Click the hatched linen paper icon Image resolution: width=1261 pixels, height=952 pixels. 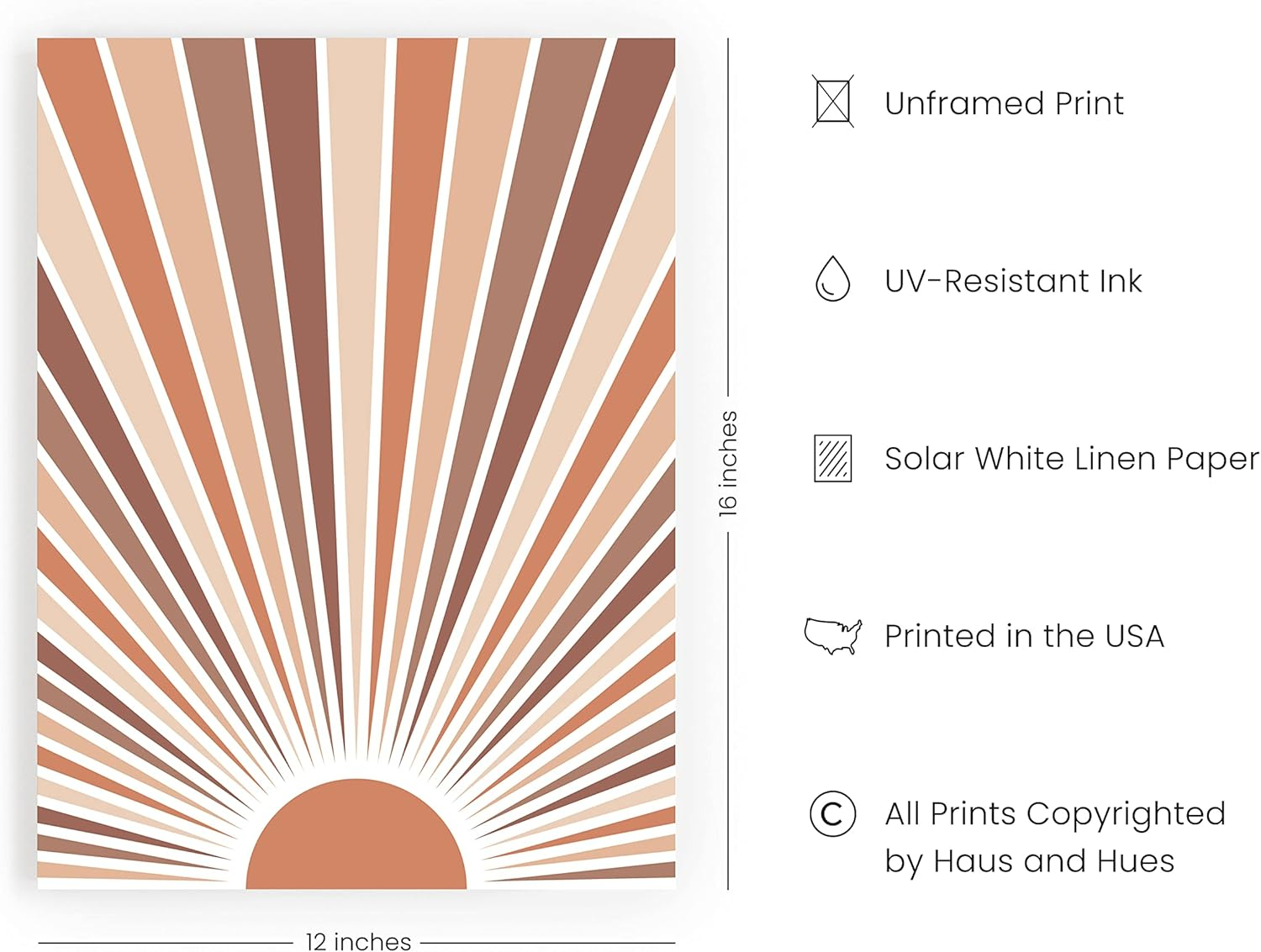tap(832, 458)
